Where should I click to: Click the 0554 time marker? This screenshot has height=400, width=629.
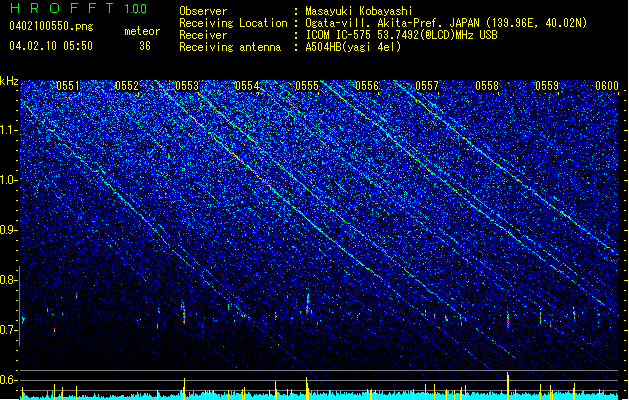pos(247,86)
